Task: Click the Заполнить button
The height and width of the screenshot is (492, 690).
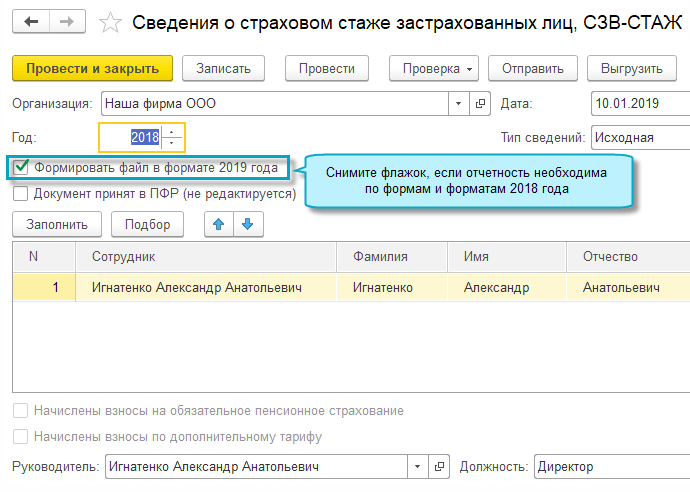Action: point(57,225)
